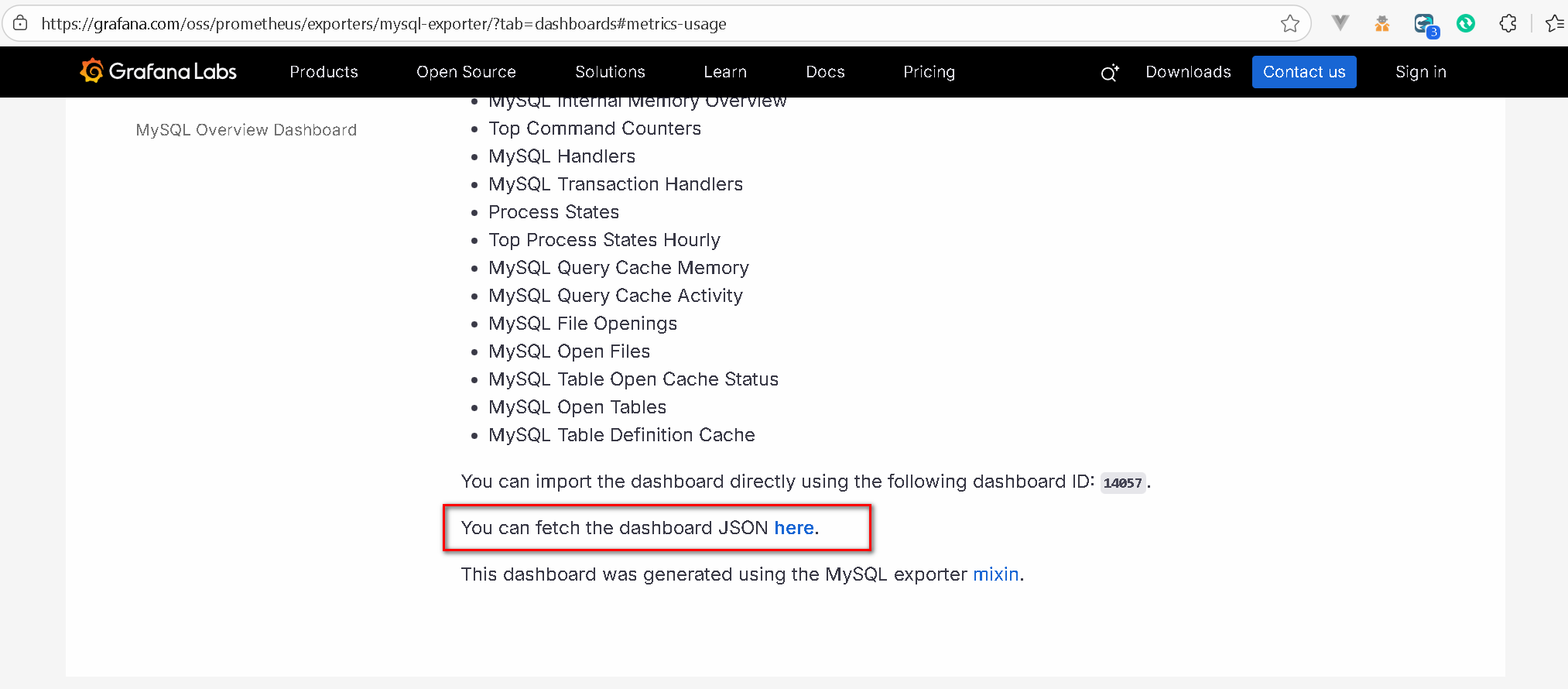The width and height of the screenshot is (1568, 689).
Task: Open the Open Source menu
Action: 466,72
